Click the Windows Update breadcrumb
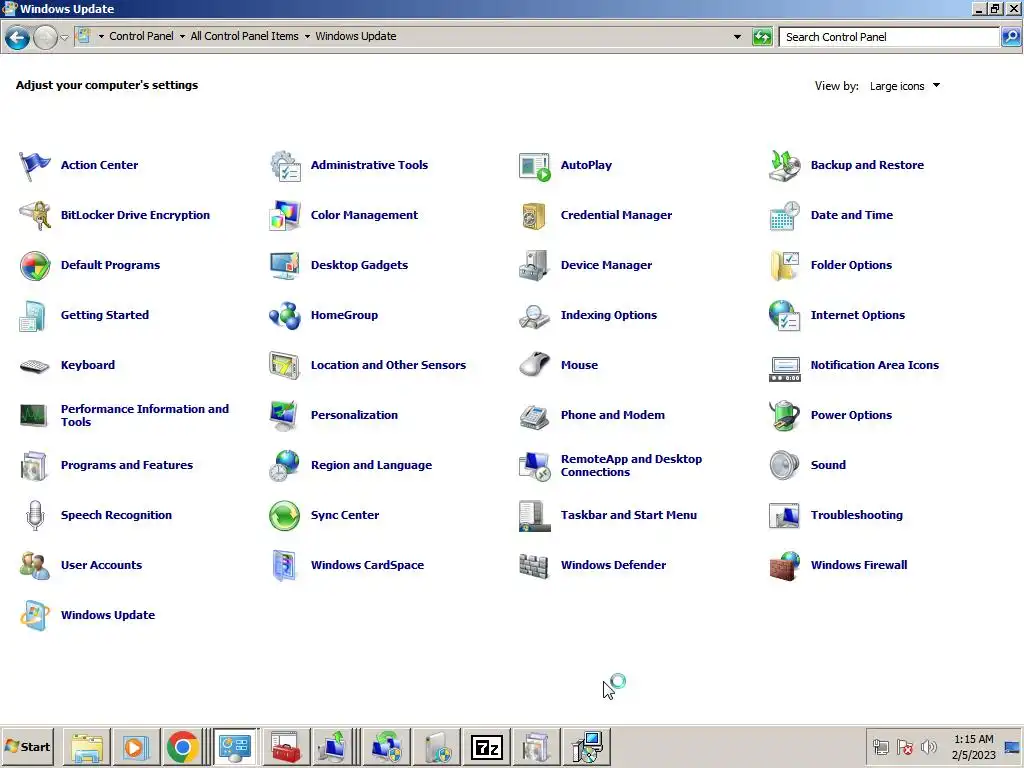1024x768 pixels. pyautogui.click(x=356, y=37)
